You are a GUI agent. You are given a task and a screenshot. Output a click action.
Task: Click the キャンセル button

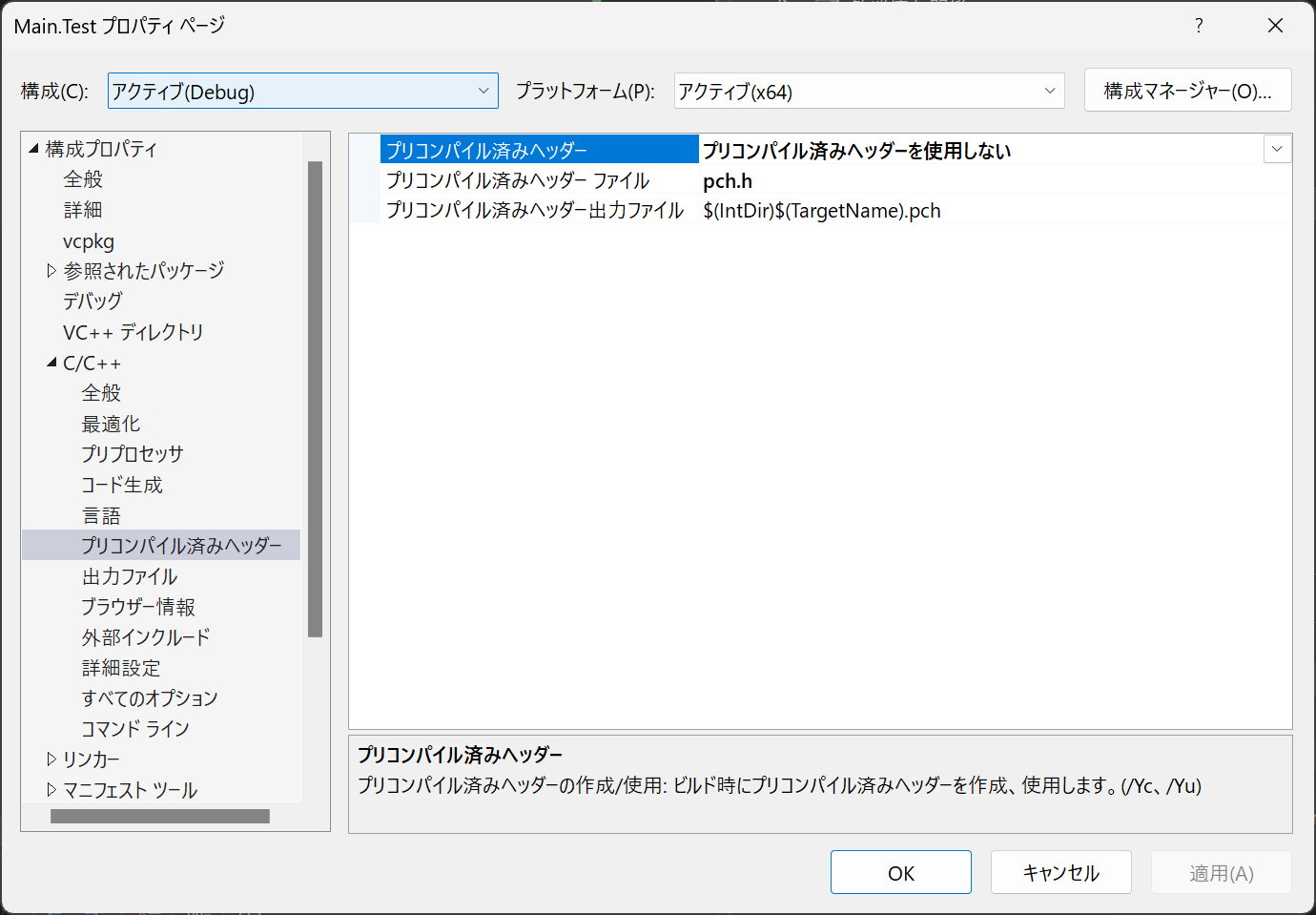tap(1060, 871)
